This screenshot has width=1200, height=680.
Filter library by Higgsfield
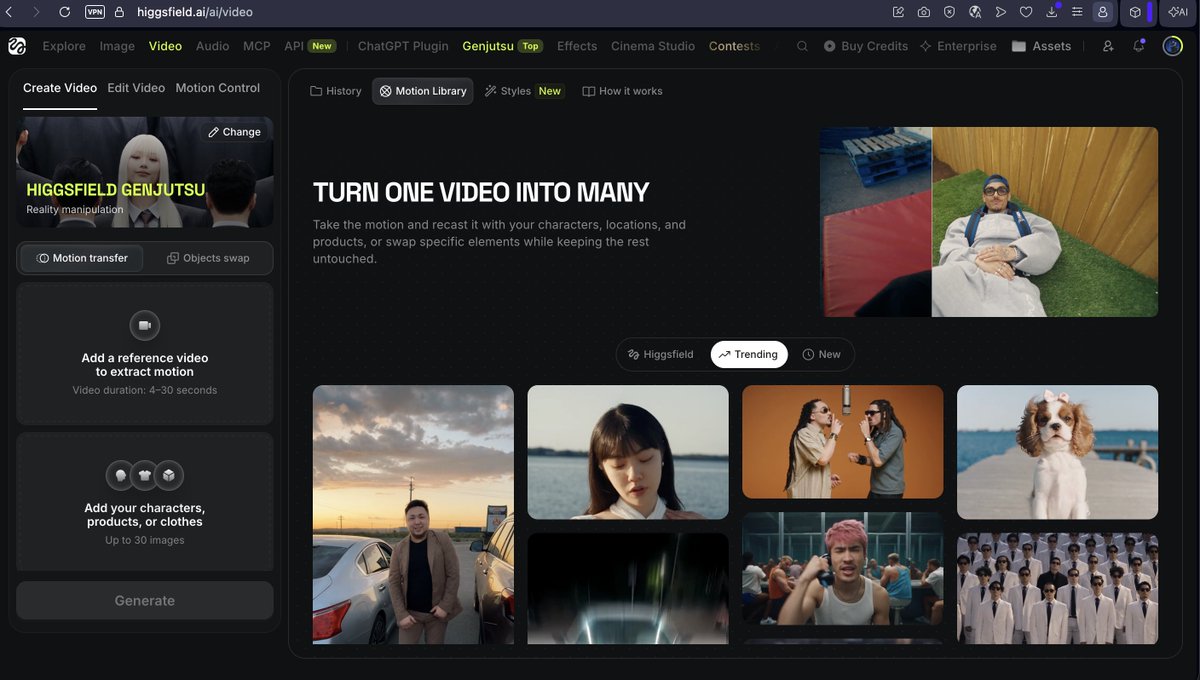coord(660,354)
